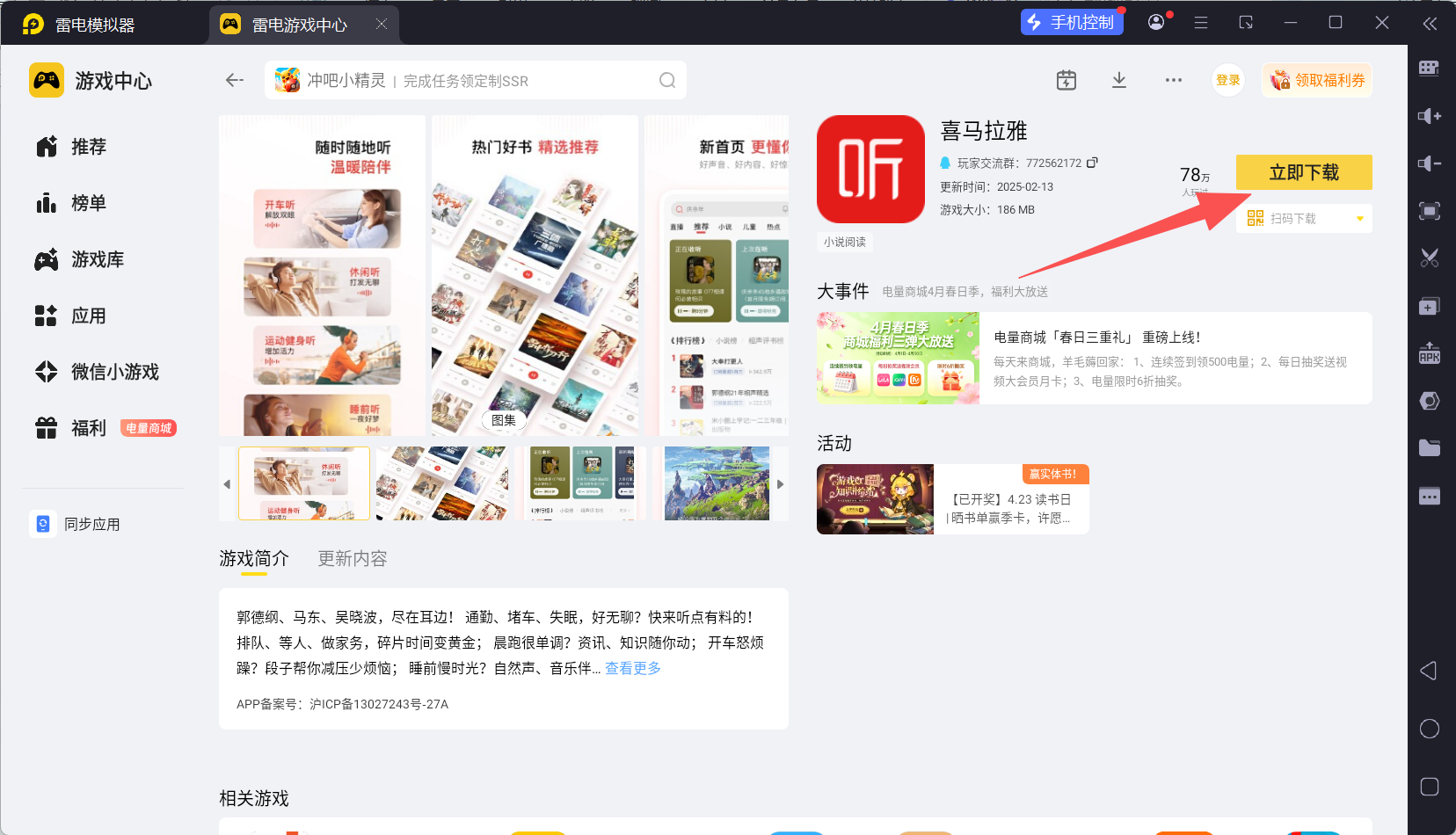Expand the 扫码下载 dropdown
The width and height of the screenshot is (1456, 835).
[1360, 219]
